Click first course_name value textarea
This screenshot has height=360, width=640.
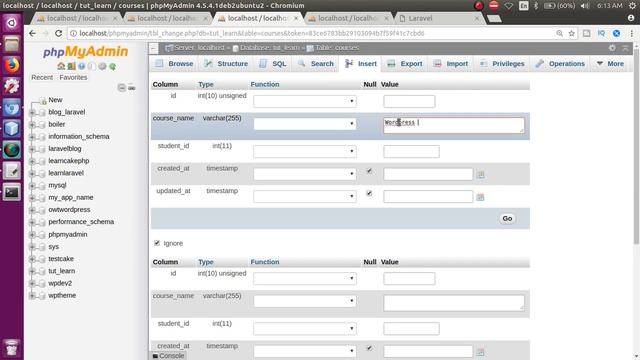pyautogui.click(x=454, y=125)
